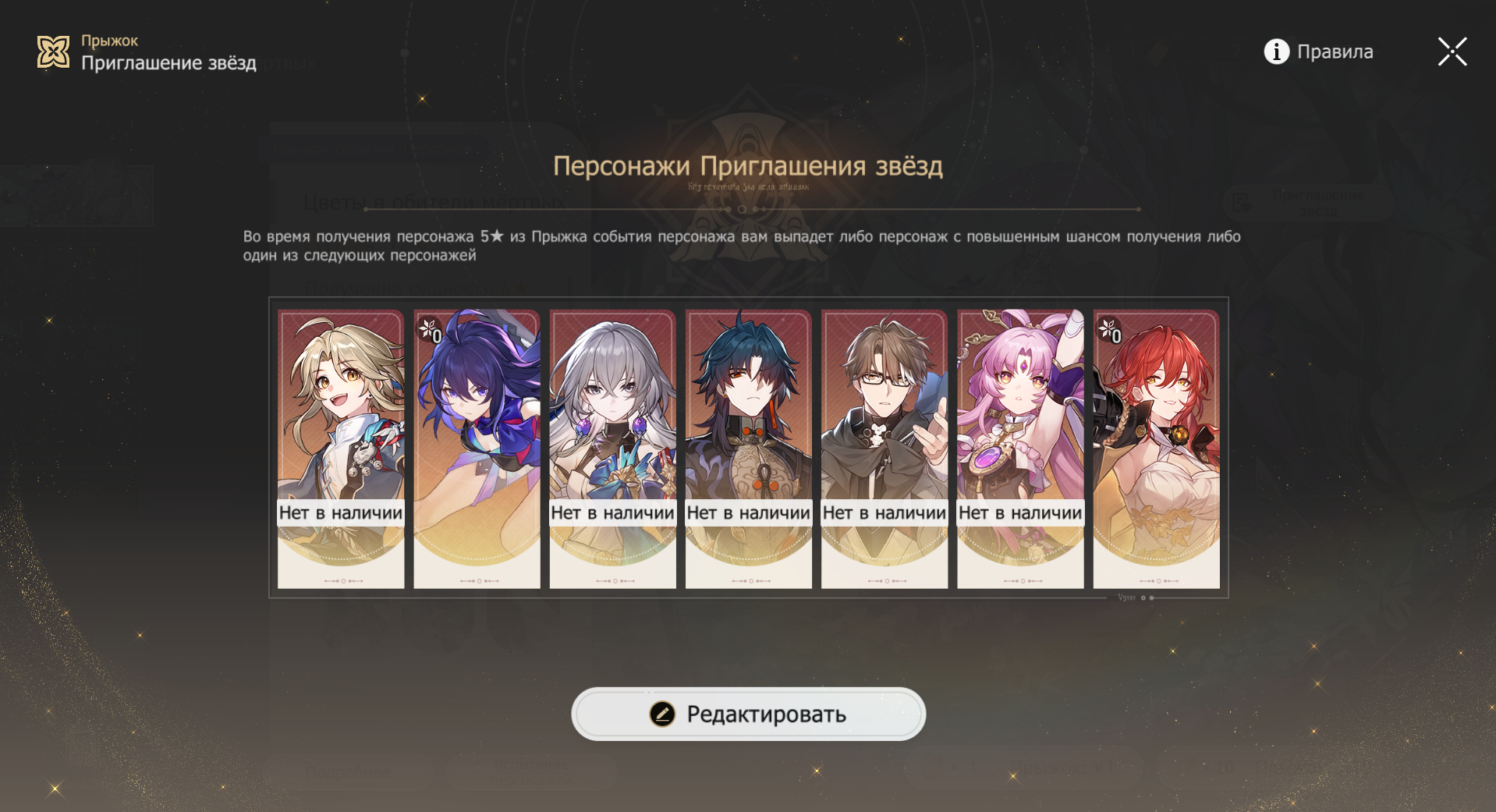Select the silver-haired character card

613,449
